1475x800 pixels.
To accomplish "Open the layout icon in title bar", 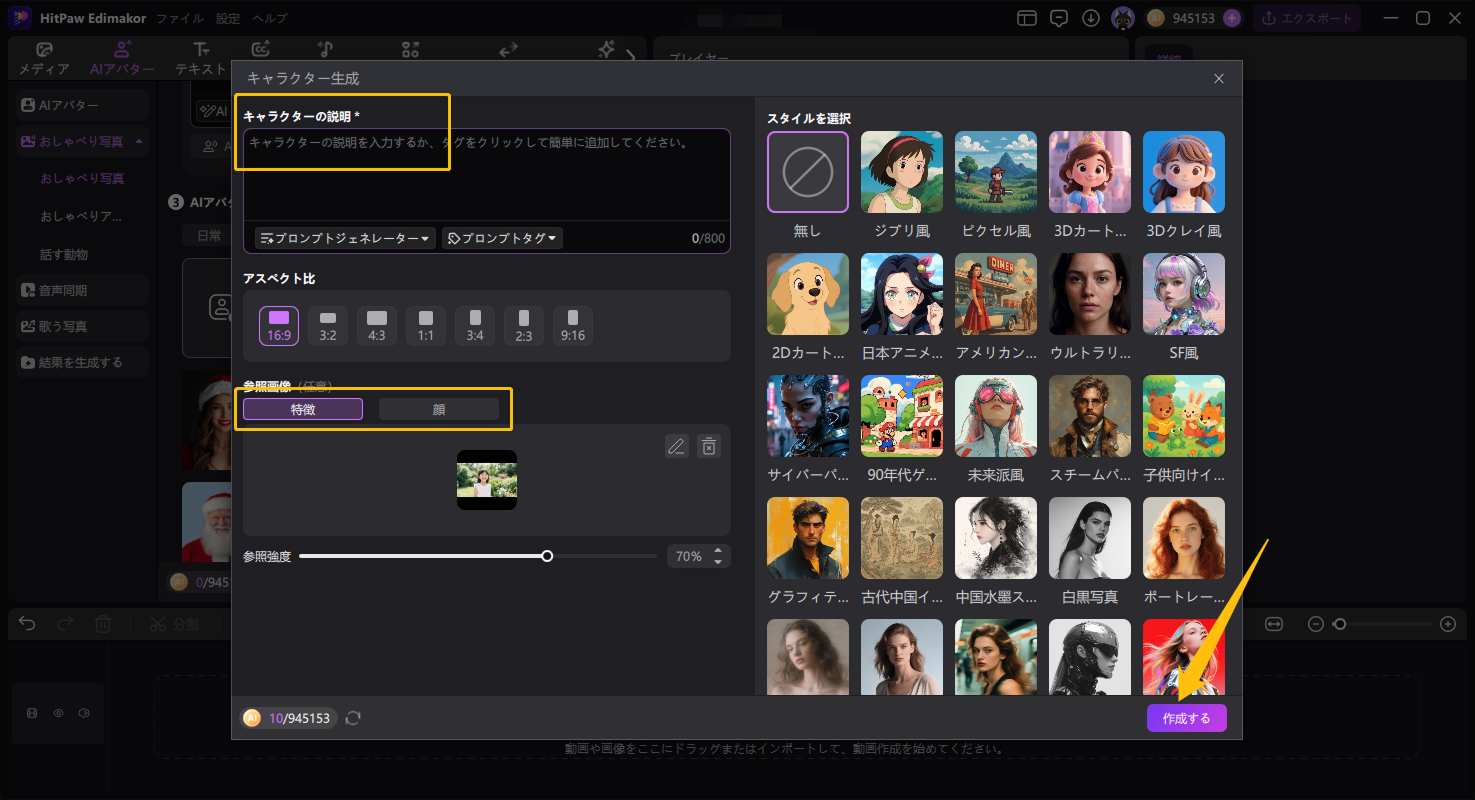I will coord(1027,18).
